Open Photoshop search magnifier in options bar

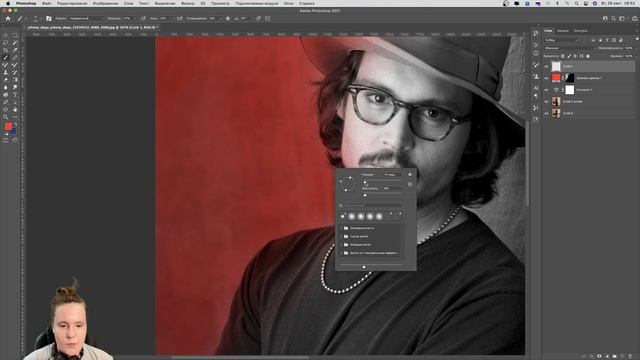(x=613, y=18)
